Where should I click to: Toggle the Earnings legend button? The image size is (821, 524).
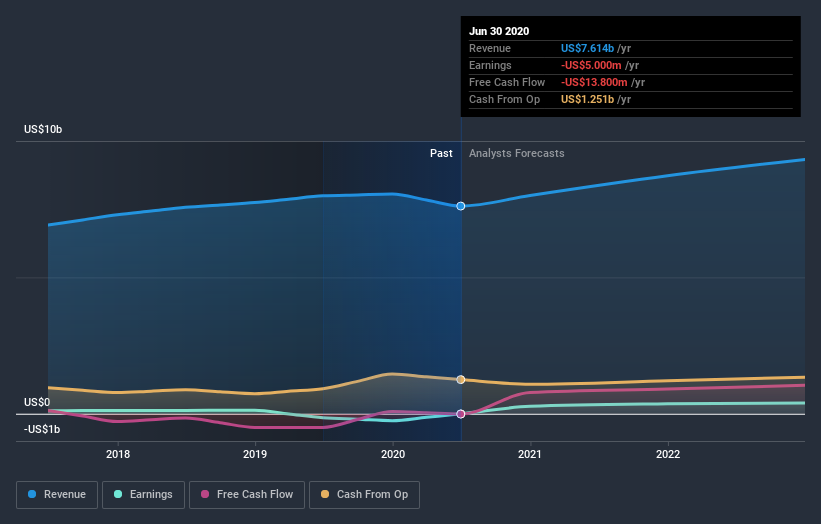pyautogui.click(x=143, y=495)
